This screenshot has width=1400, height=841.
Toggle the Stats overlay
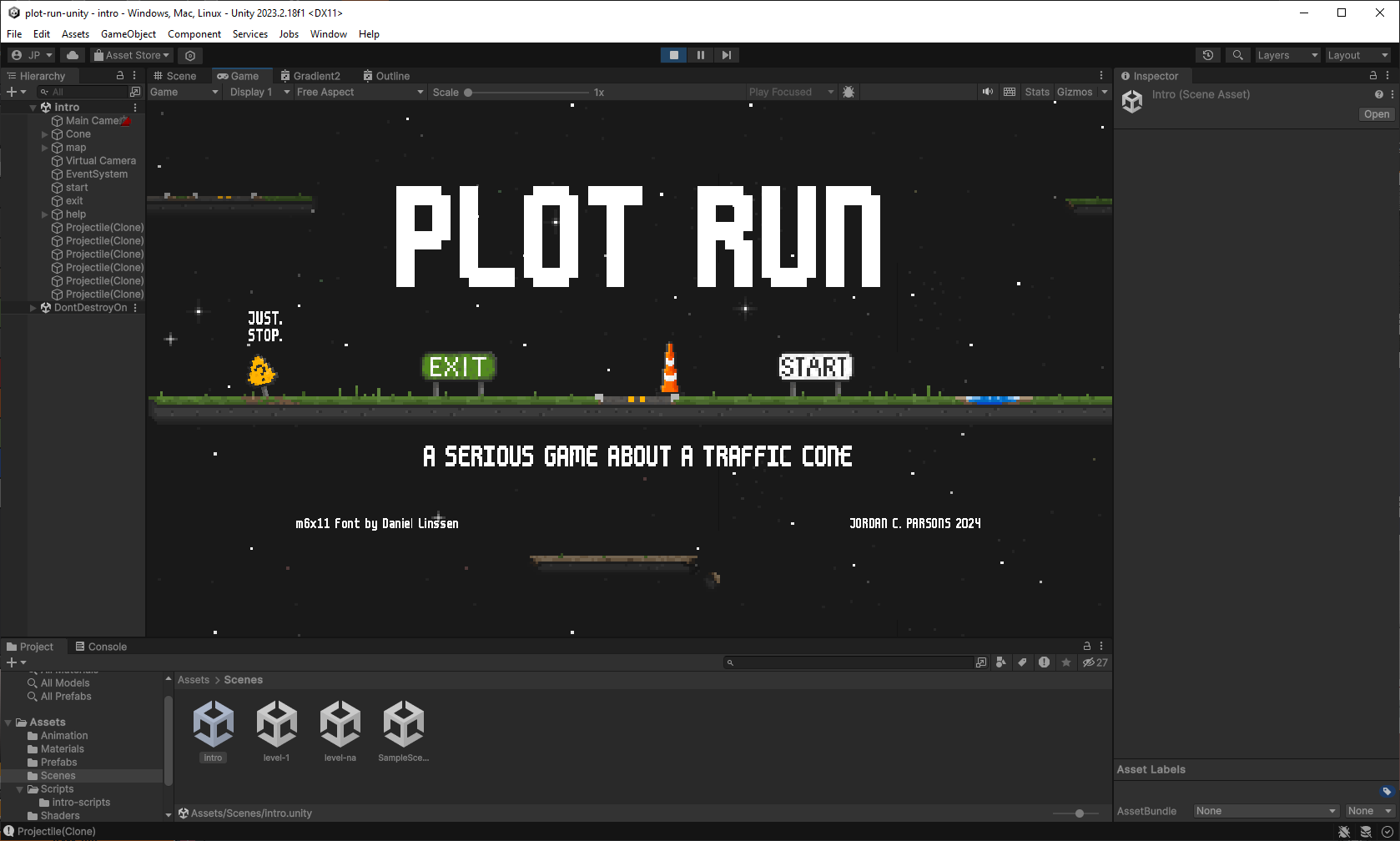pyautogui.click(x=1036, y=92)
